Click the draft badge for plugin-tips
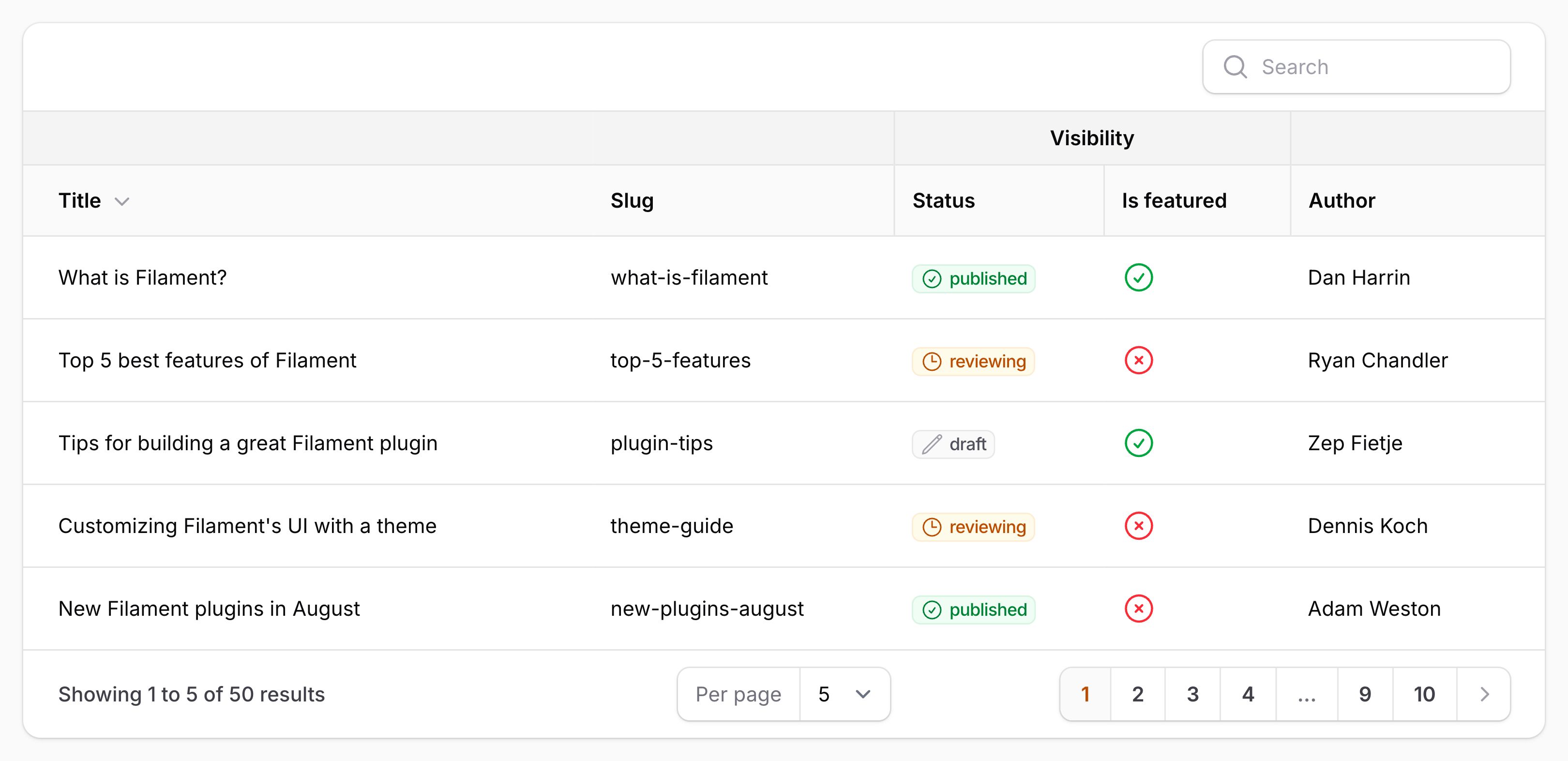This screenshot has height=761, width=1568. 953,444
